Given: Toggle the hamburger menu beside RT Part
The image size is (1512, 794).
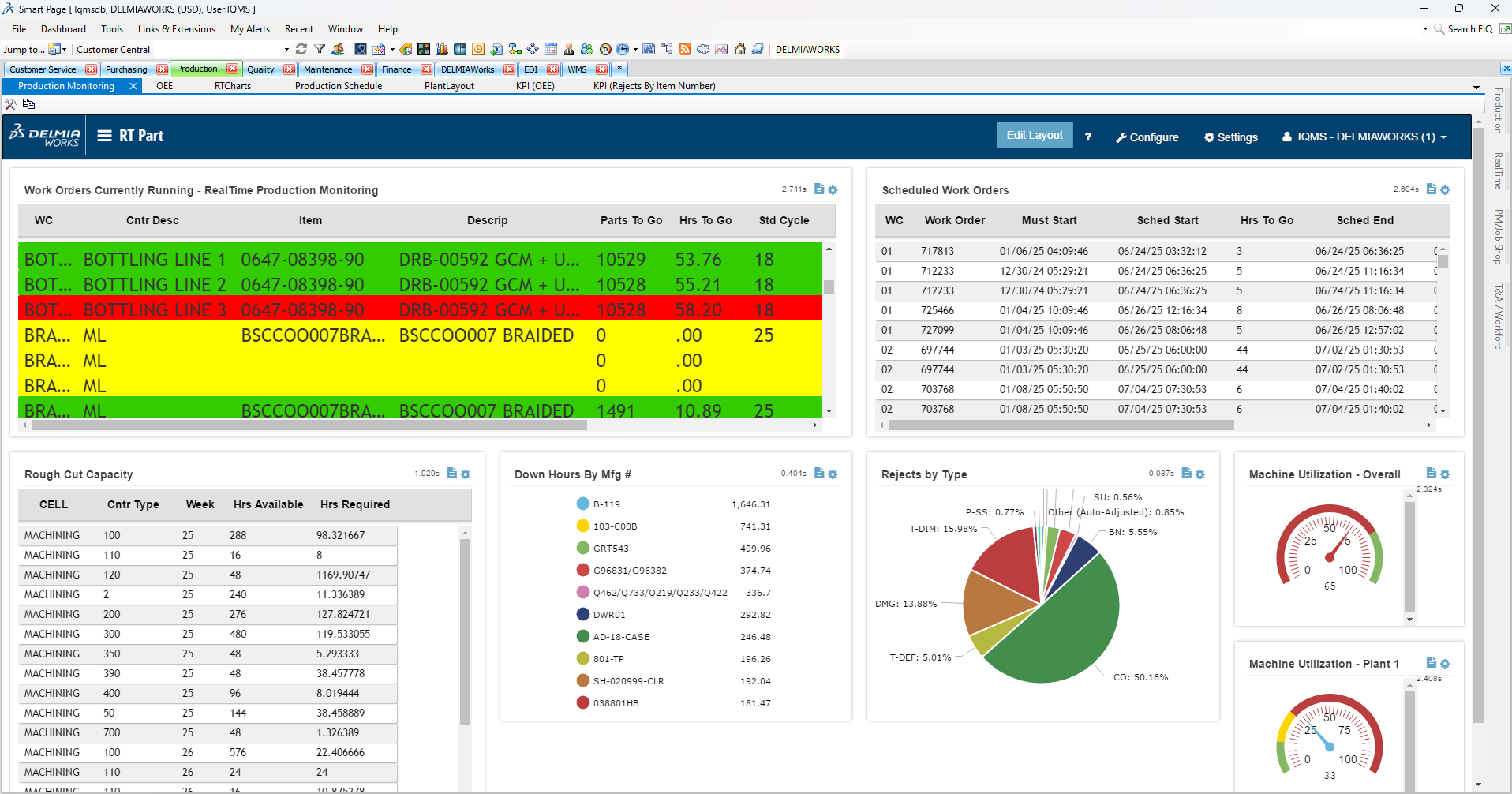Looking at the screenshot, I should tap(104, 136).
